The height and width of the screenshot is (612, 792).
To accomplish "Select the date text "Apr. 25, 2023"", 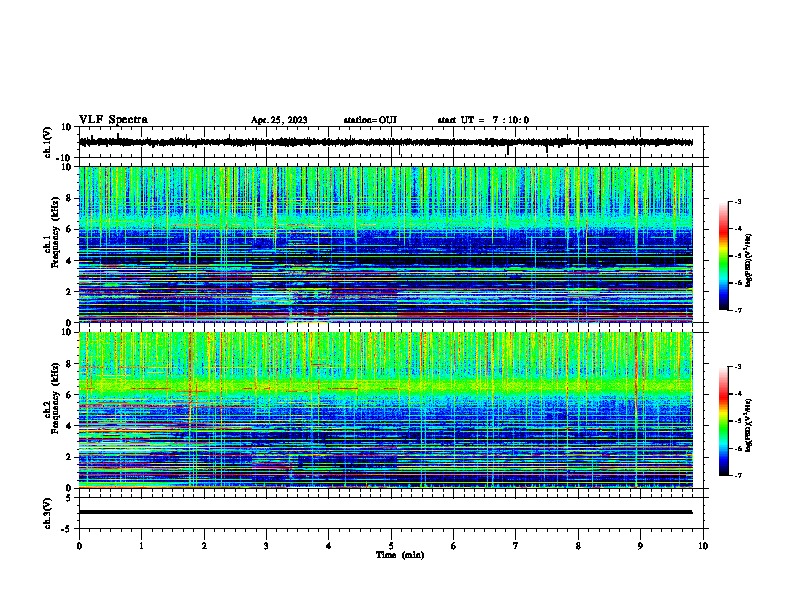I will point(279,120).
